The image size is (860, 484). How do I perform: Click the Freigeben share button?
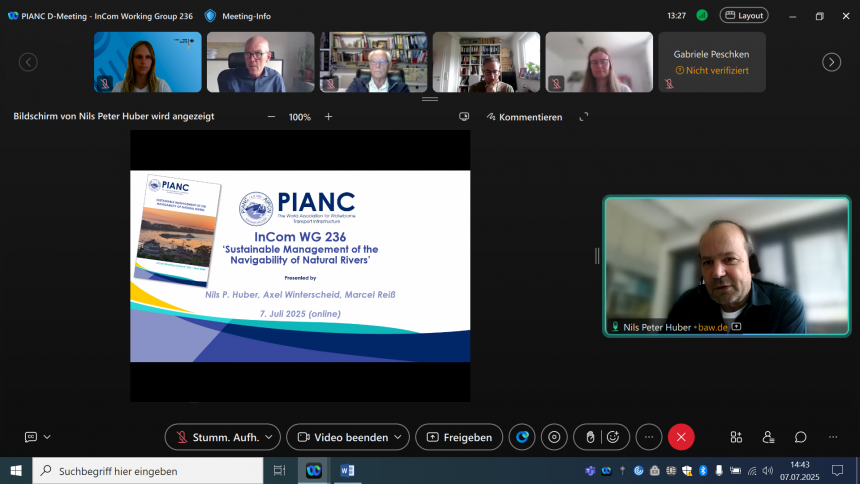[459, 437]
